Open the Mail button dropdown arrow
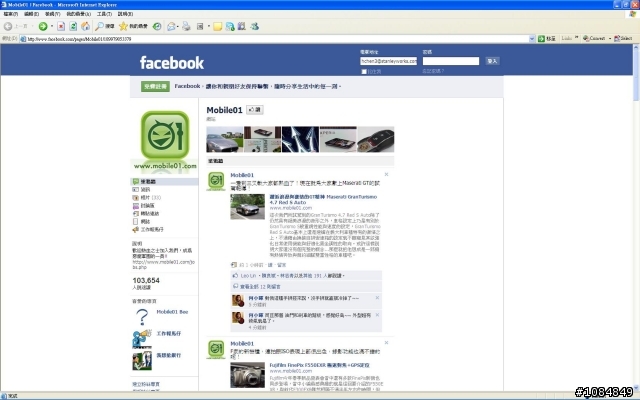 coord(178,26)
